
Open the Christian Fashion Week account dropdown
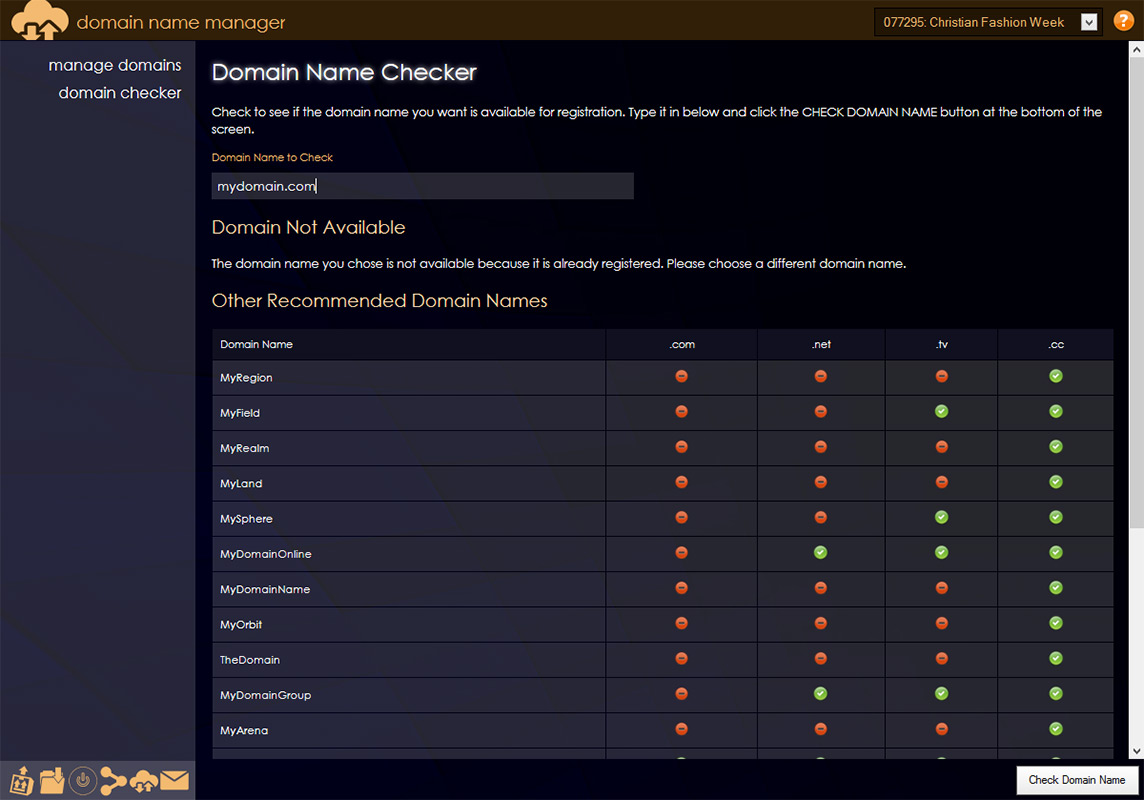[x=1089, y=22]
